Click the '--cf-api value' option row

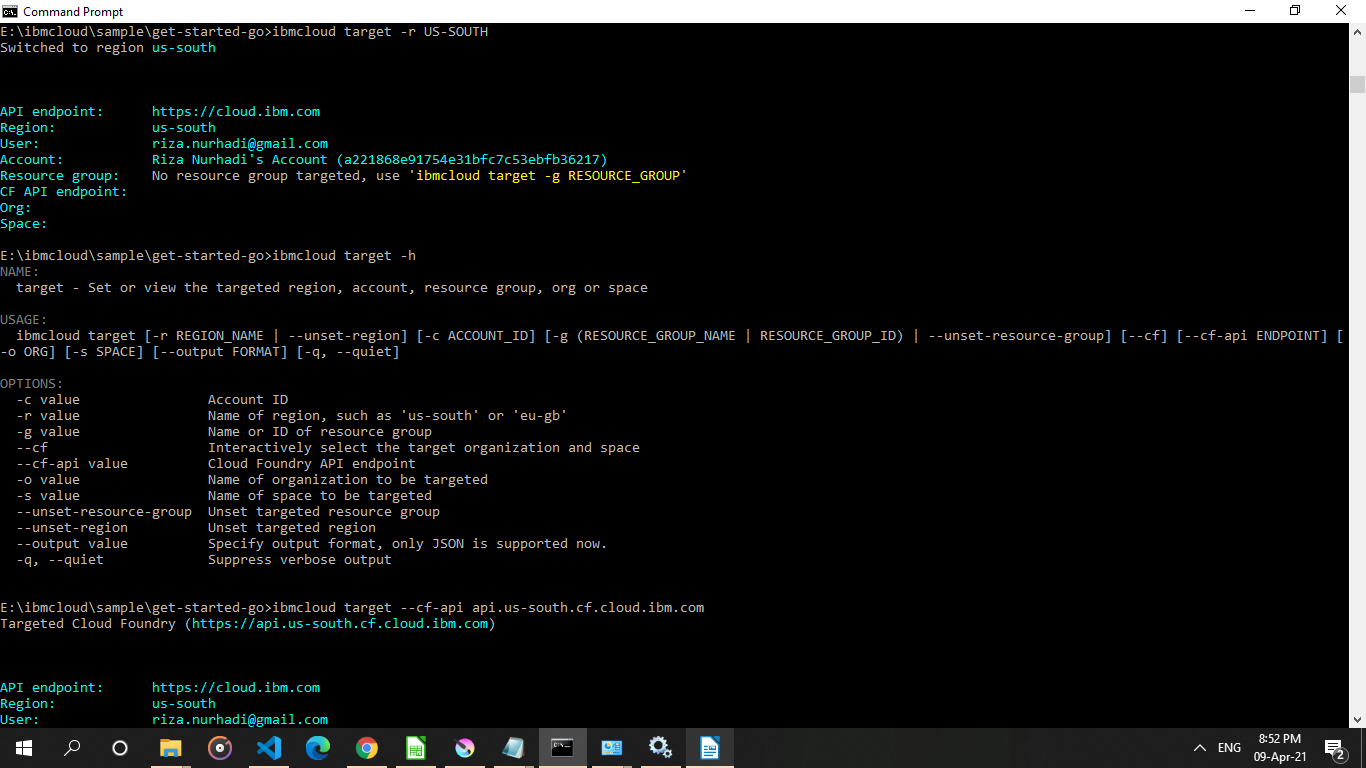tap(216, 464)
